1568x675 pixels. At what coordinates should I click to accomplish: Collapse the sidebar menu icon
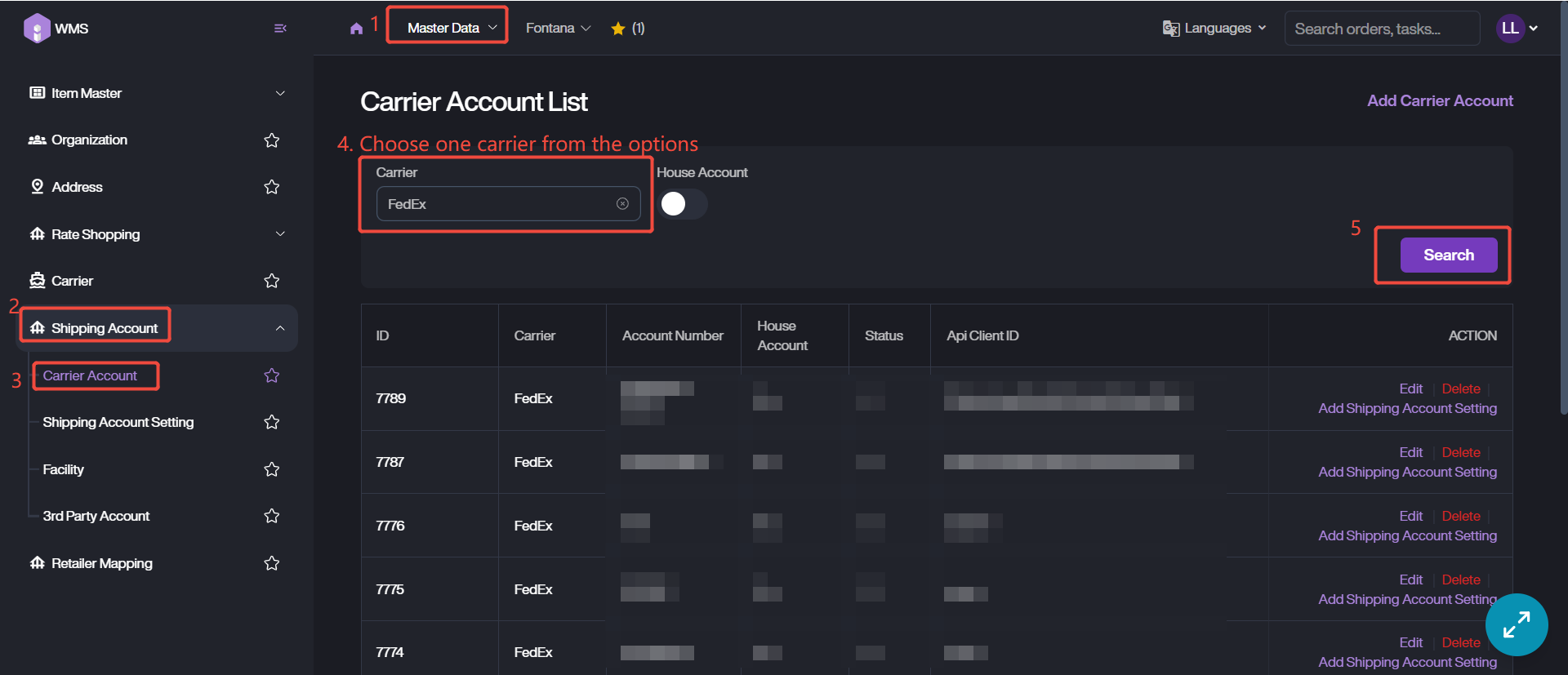click(280, 29)
